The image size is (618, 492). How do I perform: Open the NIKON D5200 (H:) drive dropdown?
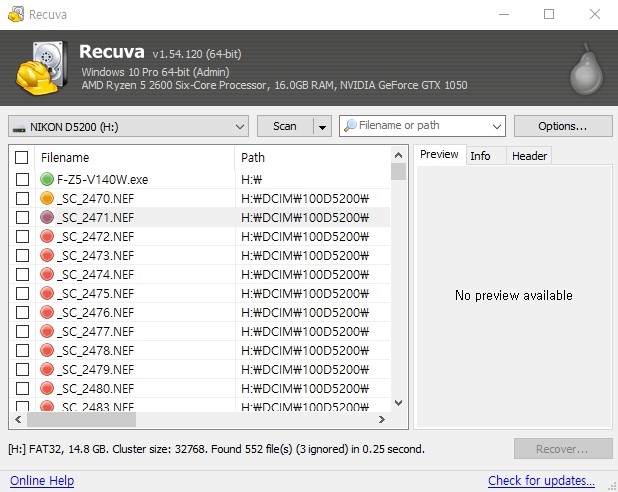(x=128, y=126)
